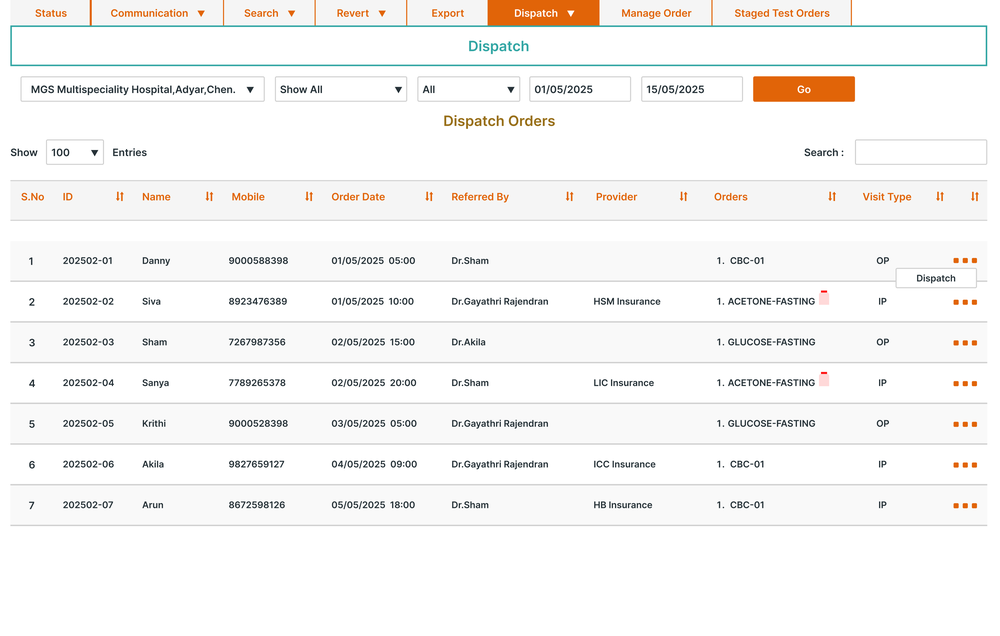Image resolution: width=1000 pixels, height=636 pixels.
Task: Sort the Referred By column
Action: coord(568,197)
